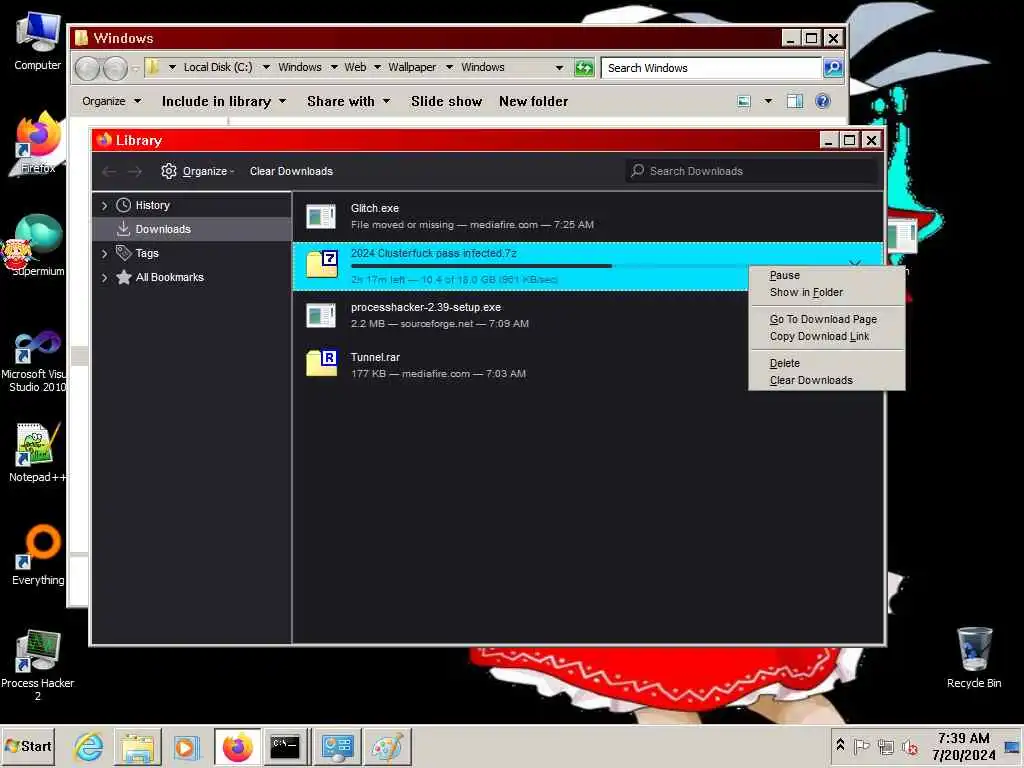The image size is (1024, 768).
Task: Open the Everything search shortcut
Action: click(x=38, y=555)
